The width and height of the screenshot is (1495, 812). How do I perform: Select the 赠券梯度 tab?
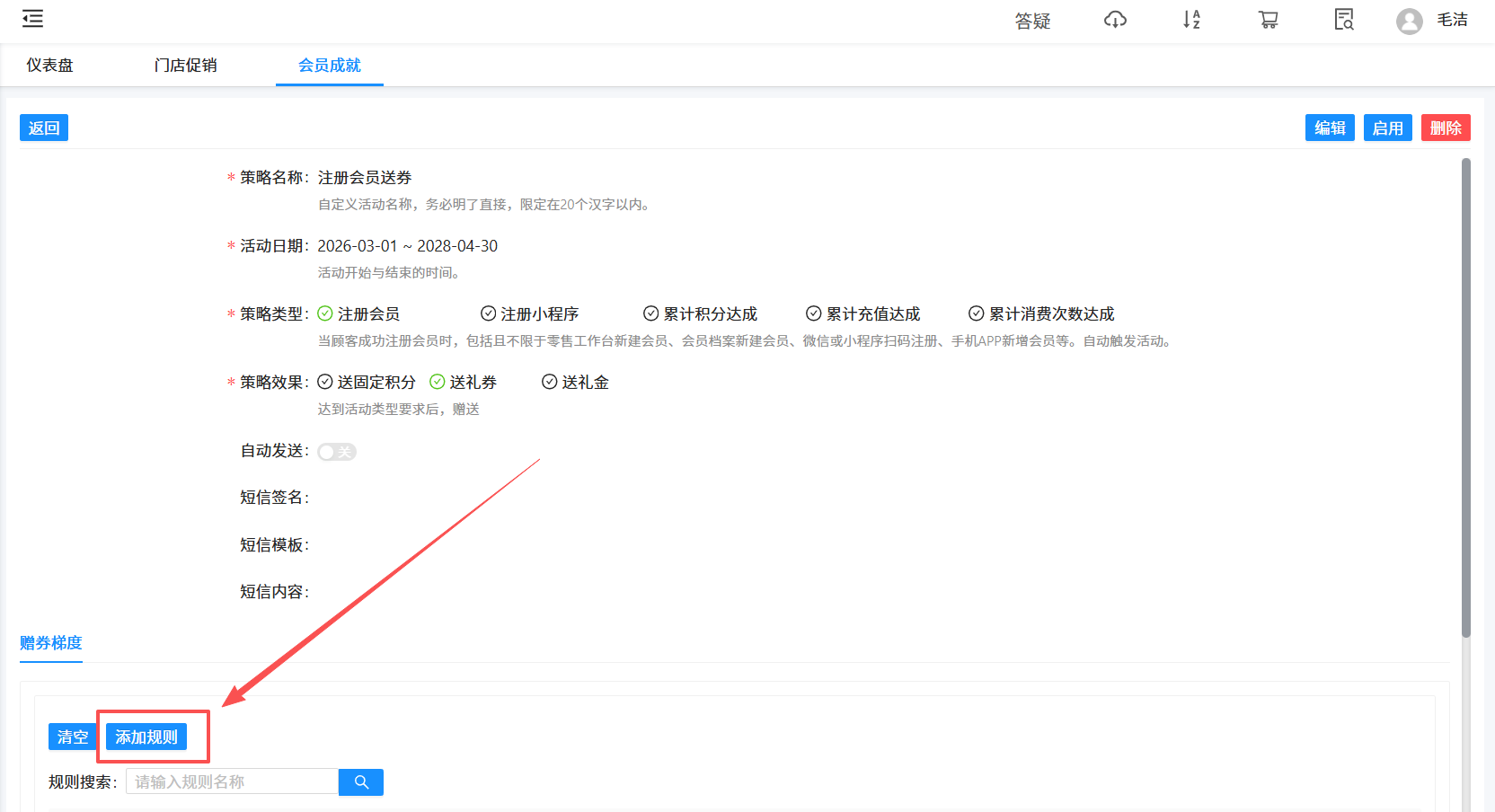coord(50,643)
